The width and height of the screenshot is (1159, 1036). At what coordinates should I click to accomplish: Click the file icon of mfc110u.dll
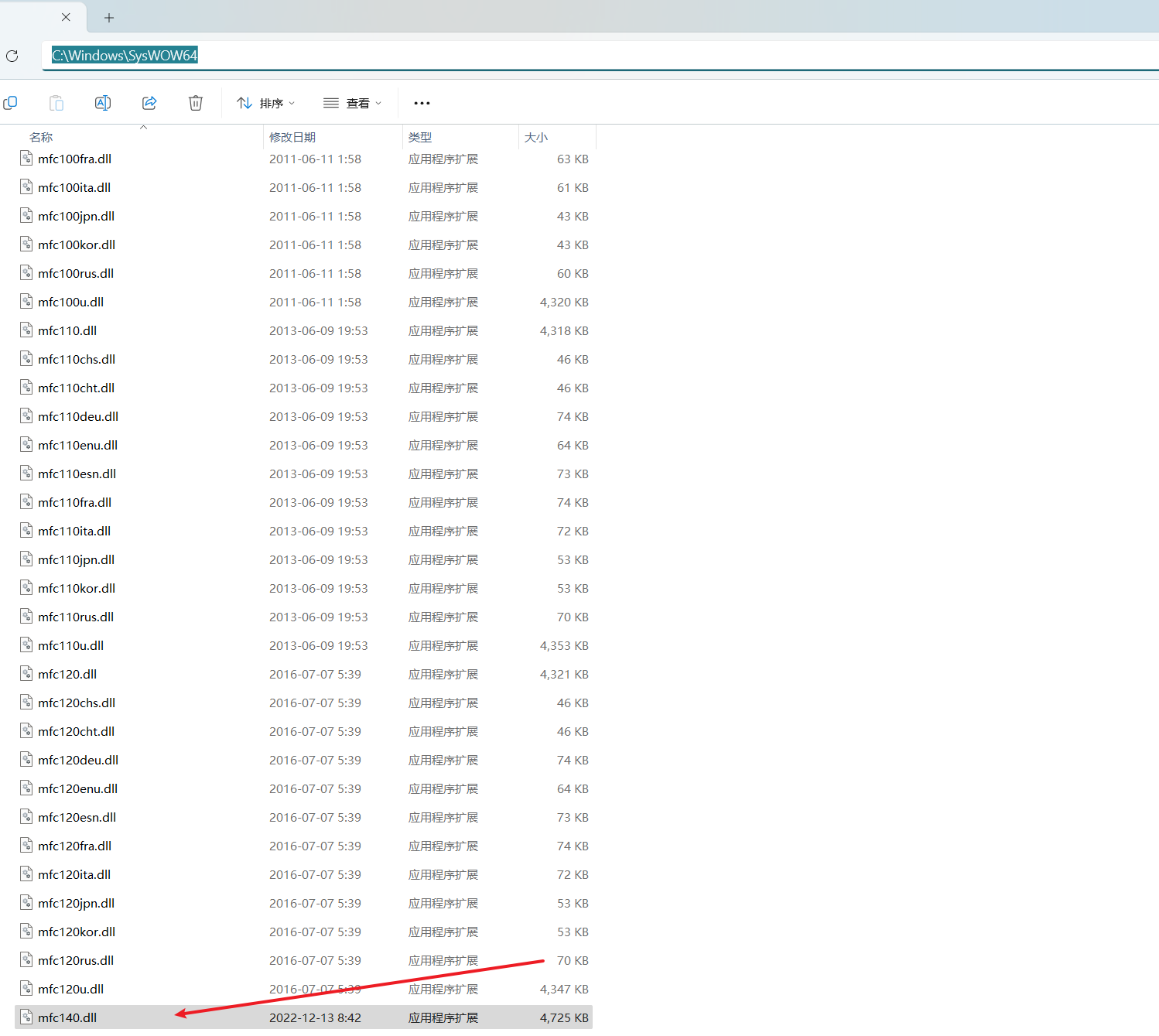(x=26, y=645)
